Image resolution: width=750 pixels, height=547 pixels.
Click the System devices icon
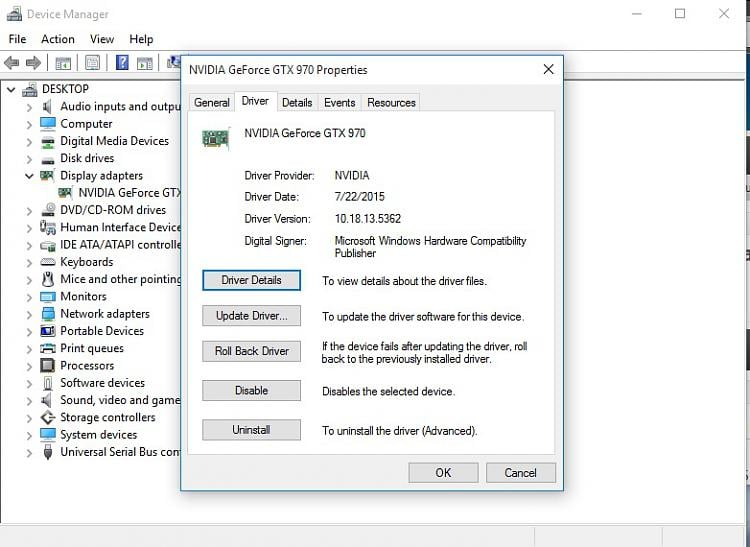[x=48, y=435]
